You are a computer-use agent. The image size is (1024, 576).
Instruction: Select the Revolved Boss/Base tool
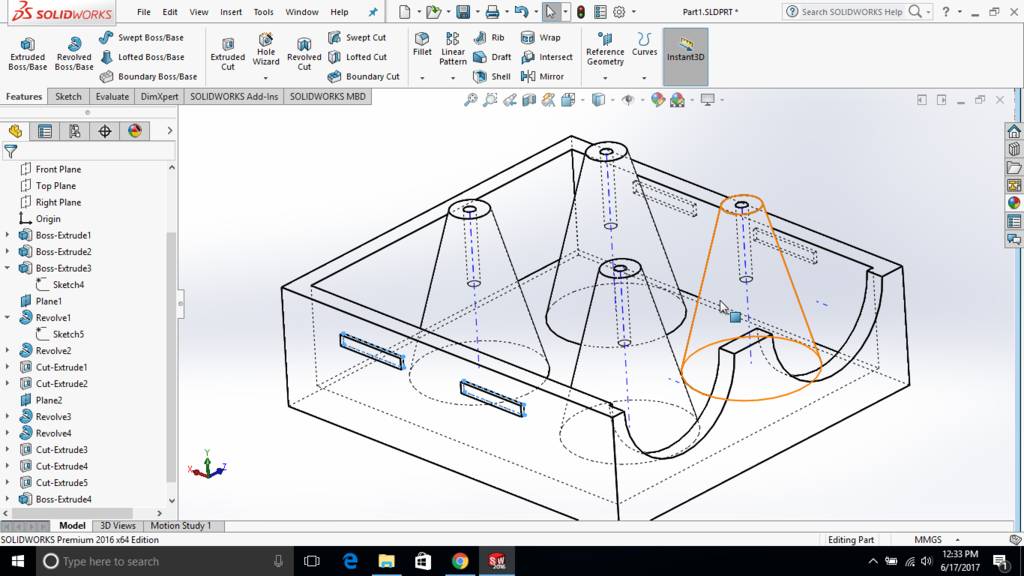point(74,54)
